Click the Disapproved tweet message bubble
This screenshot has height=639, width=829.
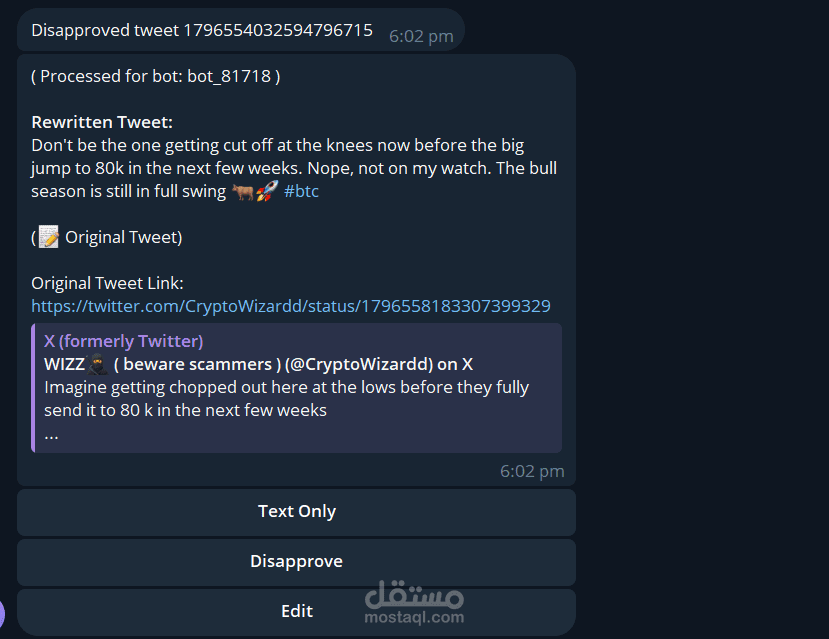pyautogui.click(x=241, y=30)
